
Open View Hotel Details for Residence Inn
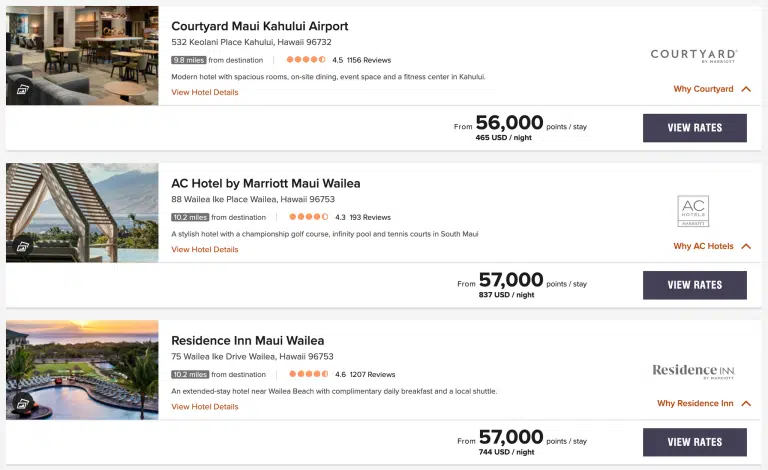[205, 407]
